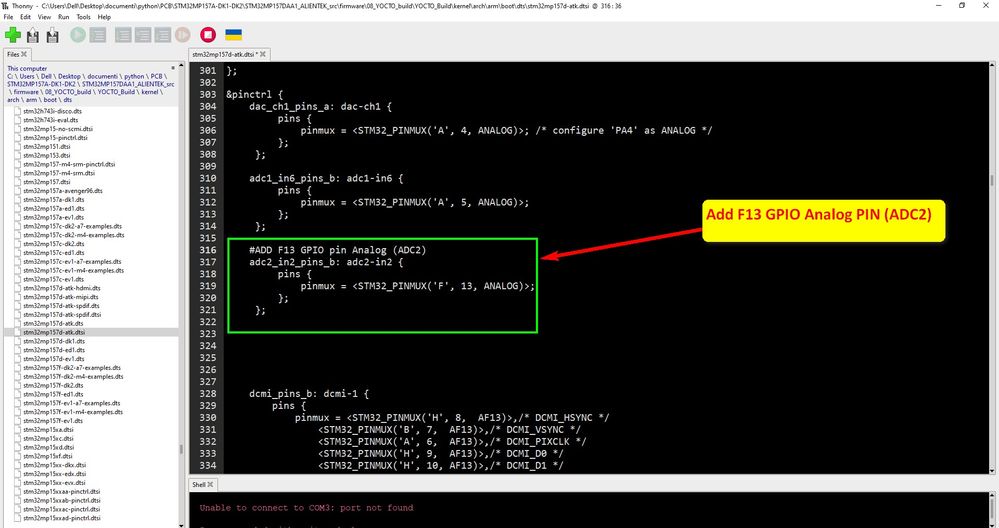The width and height of the screenshot is (999, 528).
Task: Open the Help menu
Action: (104, 17)
